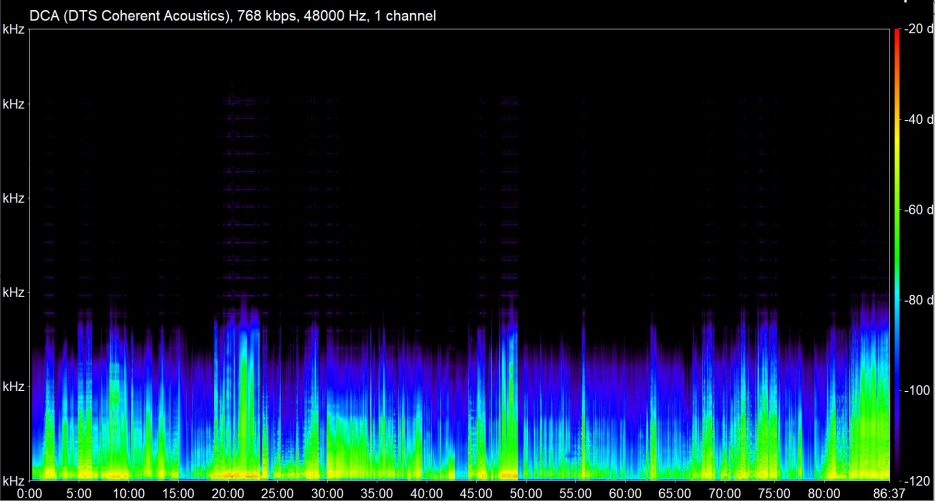Screen dimensions: 935x501
Task: Click the 80:00 time axis label
Action: (x=824, y=494)
